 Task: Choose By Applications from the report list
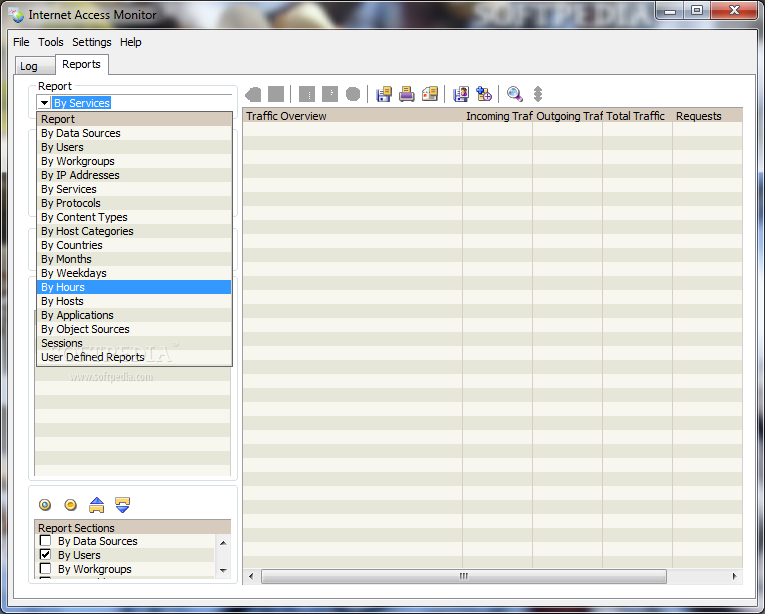134,315
